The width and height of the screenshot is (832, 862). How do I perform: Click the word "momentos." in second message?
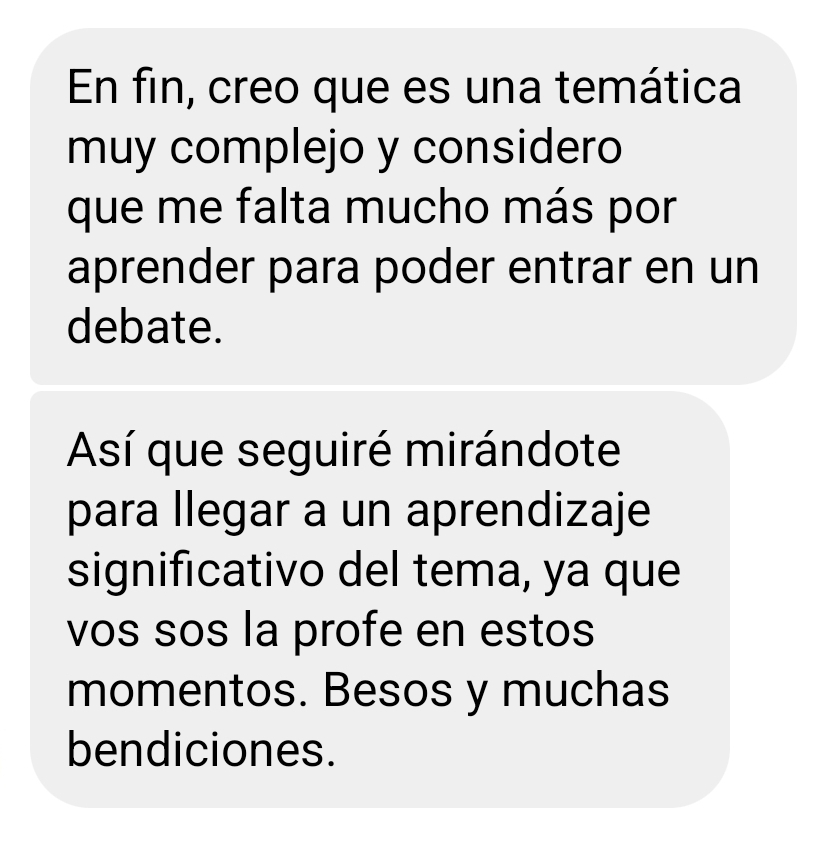pos(187,690)
